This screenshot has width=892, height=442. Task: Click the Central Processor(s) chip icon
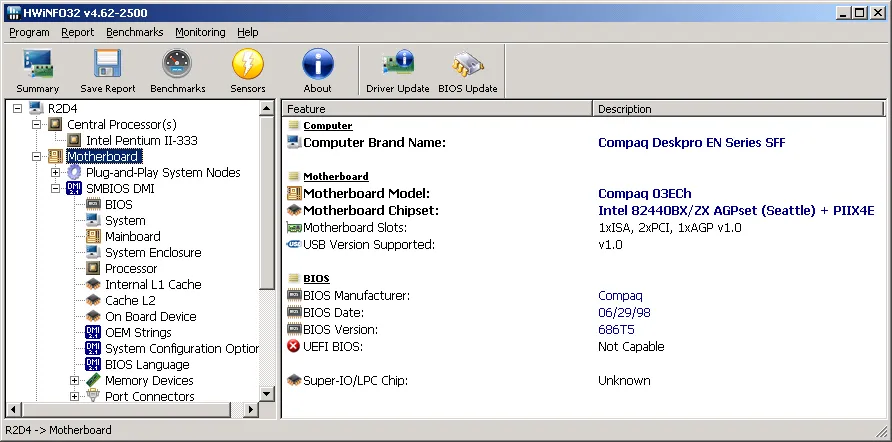coord(55,124)
